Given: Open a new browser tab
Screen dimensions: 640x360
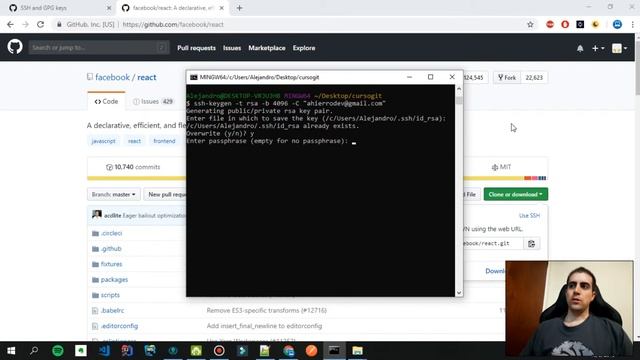Looking at the screenshot, I should (240, 8).
